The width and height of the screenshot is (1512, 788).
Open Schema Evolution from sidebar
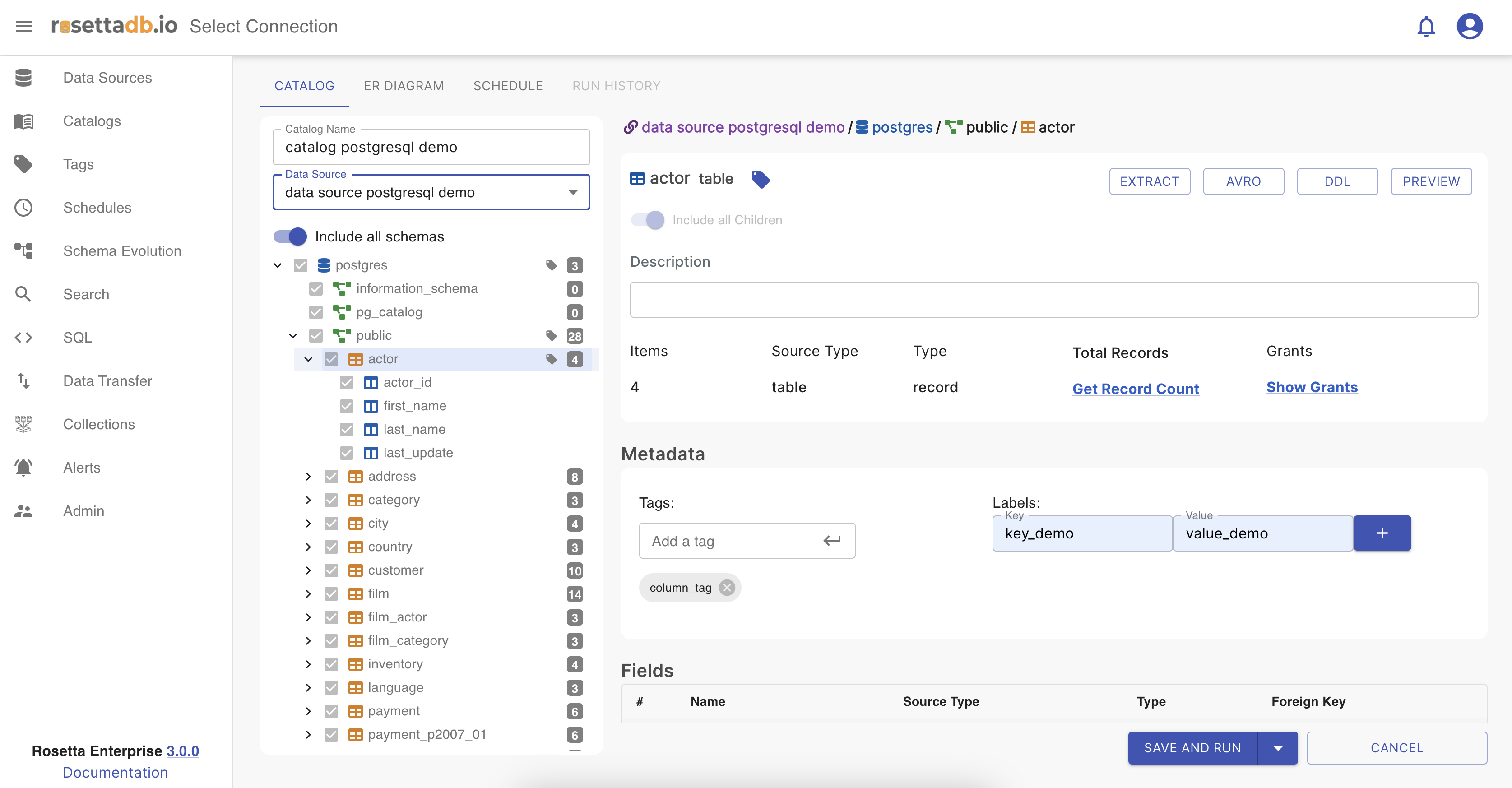click(x=121, y=250)
